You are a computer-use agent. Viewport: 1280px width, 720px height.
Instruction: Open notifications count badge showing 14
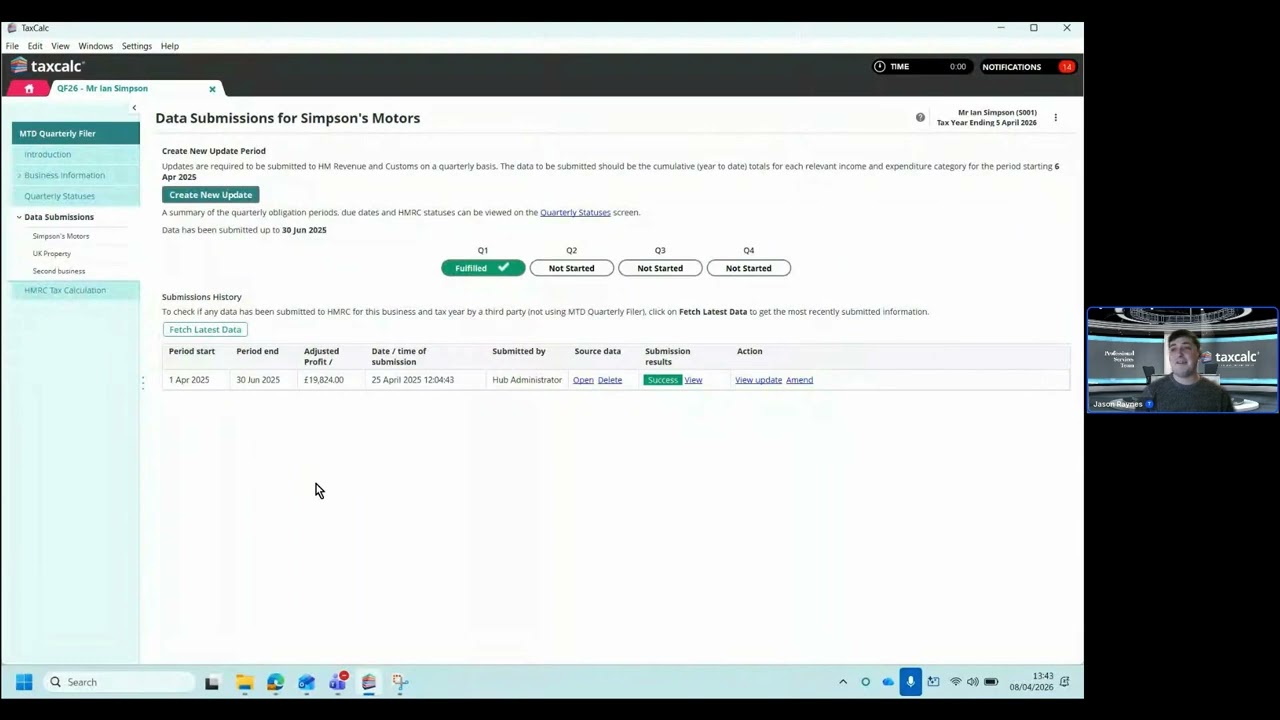(x=1067, y=67)
